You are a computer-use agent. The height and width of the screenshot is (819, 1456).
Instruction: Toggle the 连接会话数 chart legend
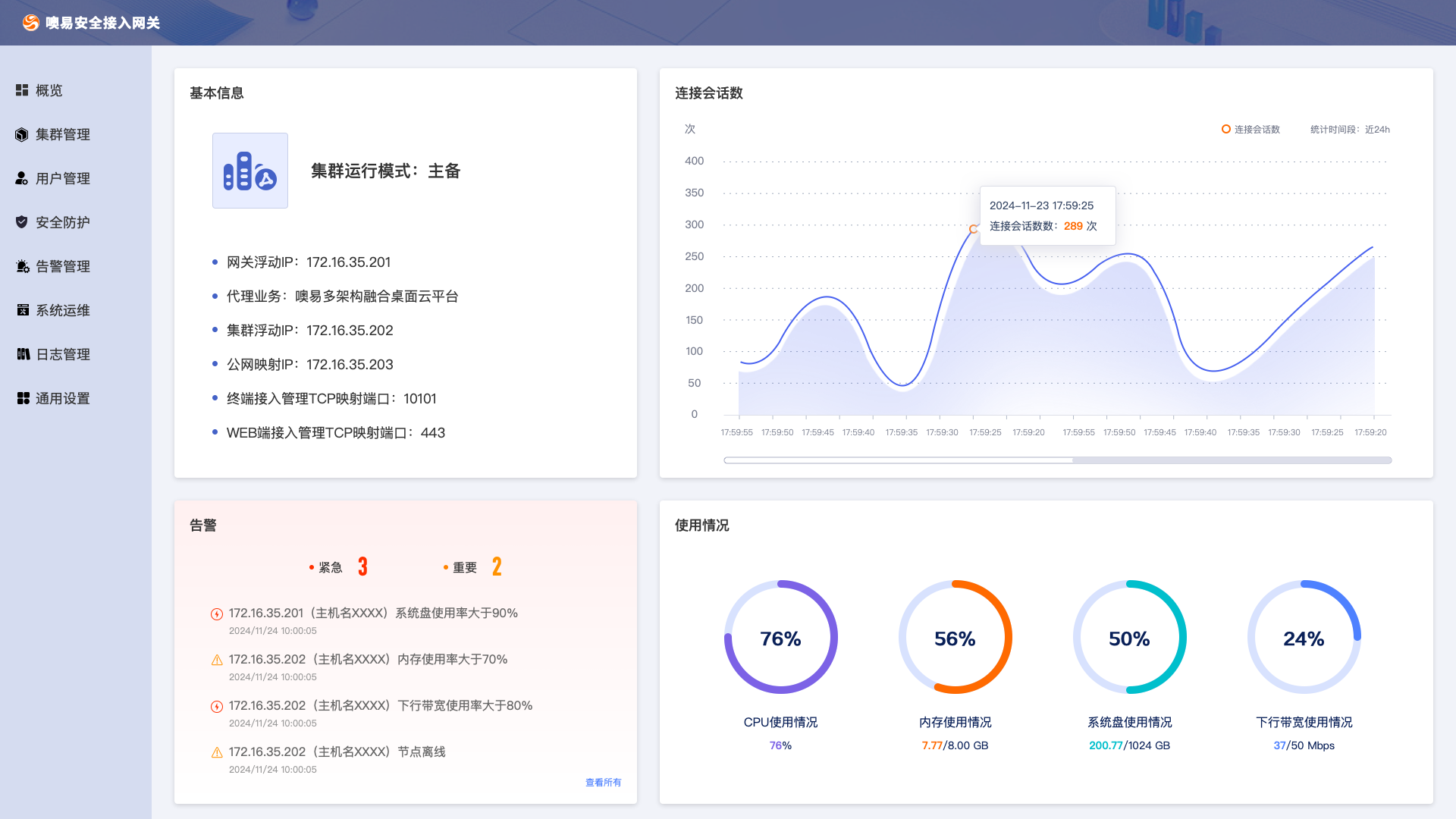click(x=1250, y=130)
